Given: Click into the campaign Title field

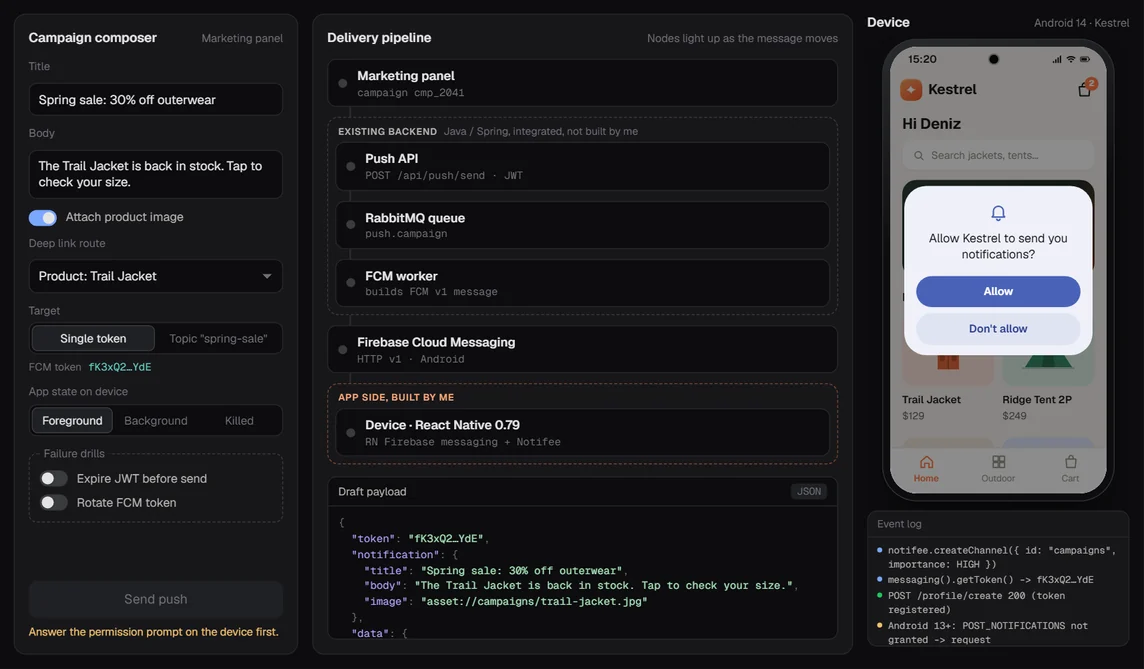Looking at the screenshot, I should click(155, 99).
